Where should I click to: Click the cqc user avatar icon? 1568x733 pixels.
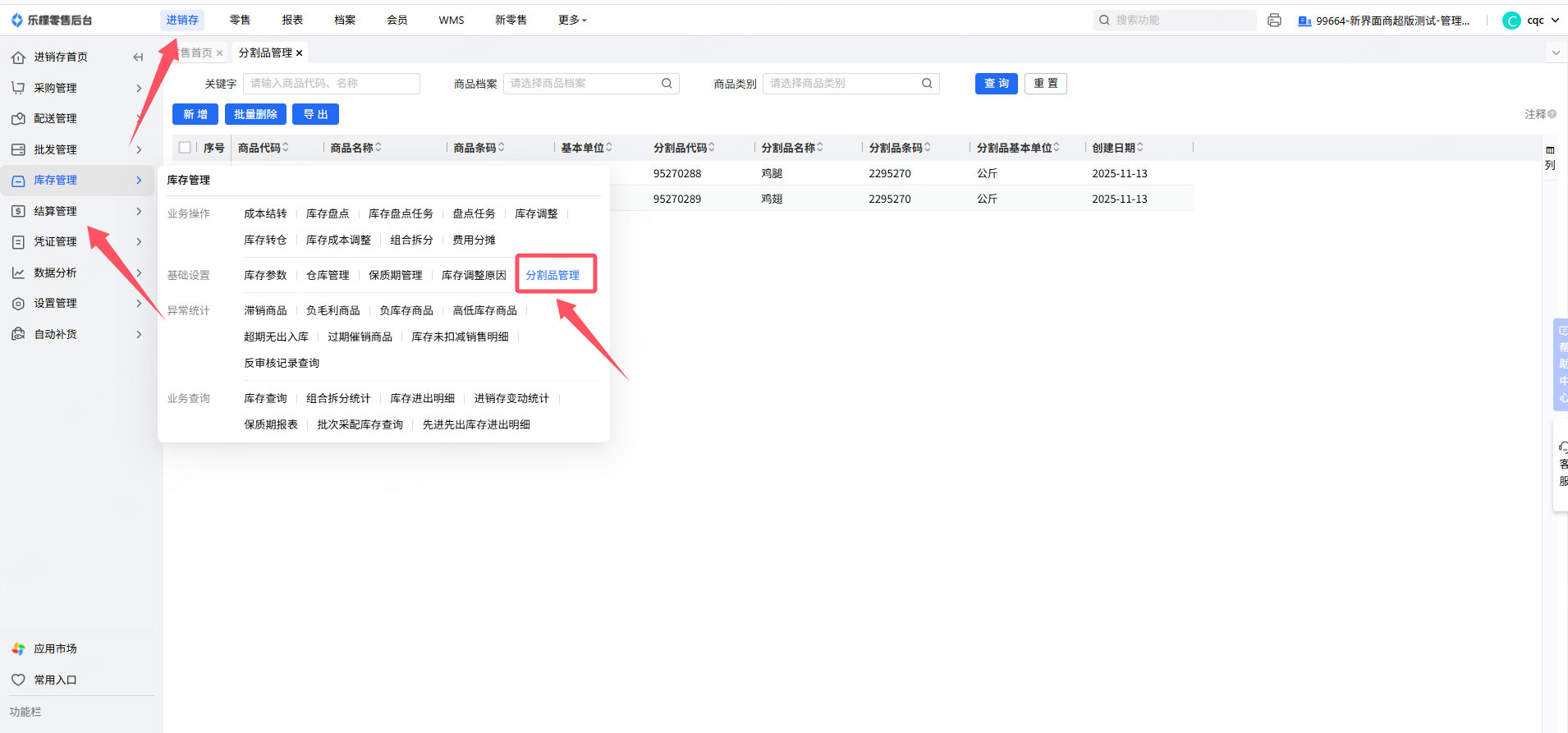pos(1511,21)
